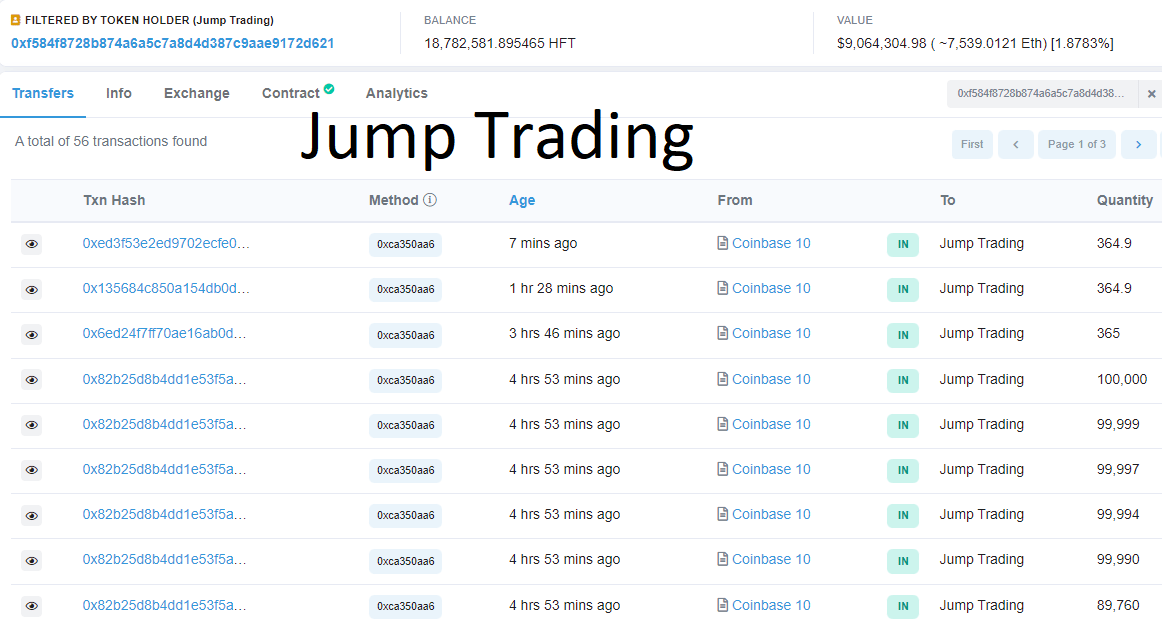Click the Txn Hash column header
Viewport: 1162px width, 628px height.
pos(114,200)
